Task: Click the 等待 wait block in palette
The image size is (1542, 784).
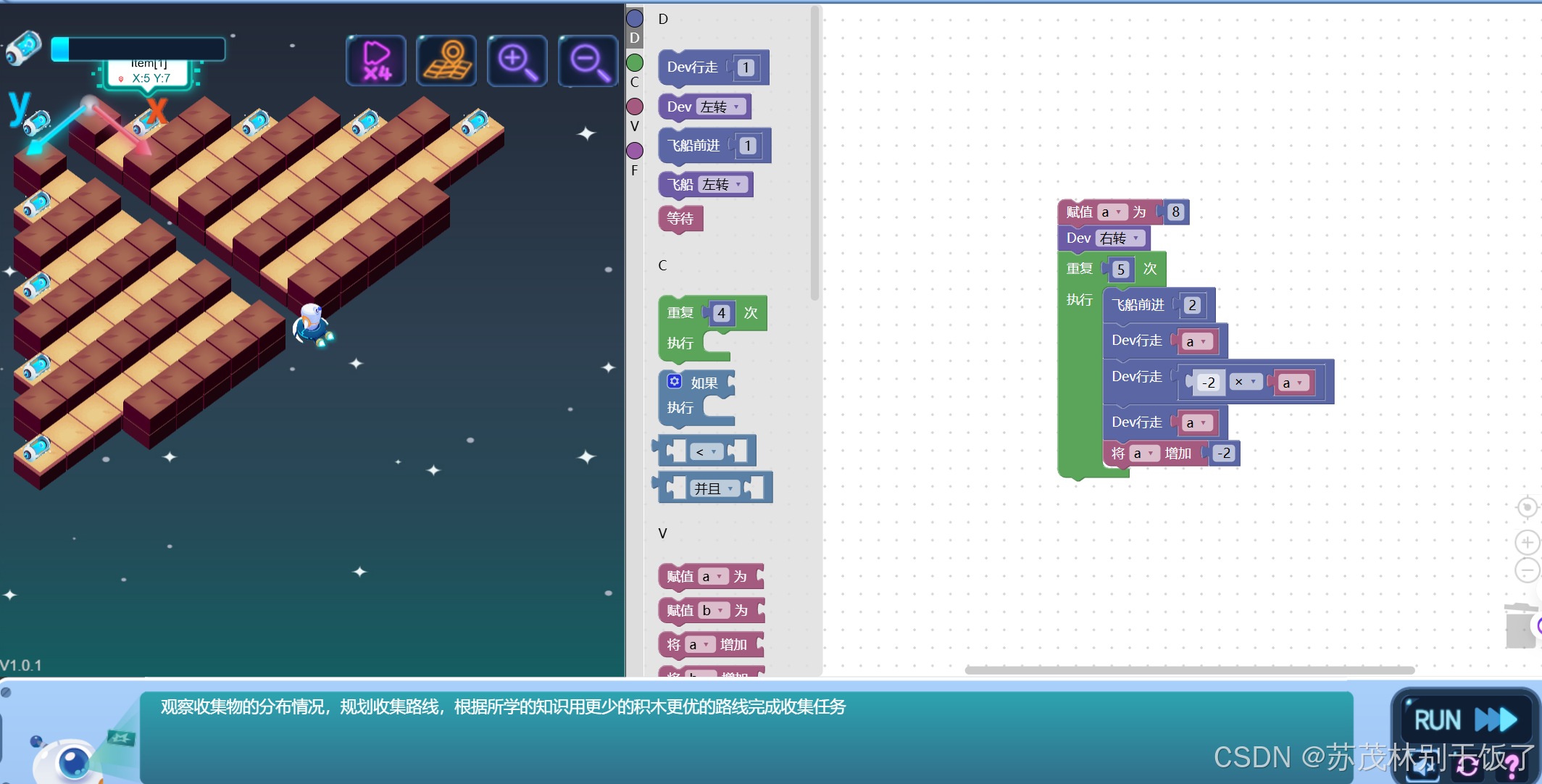Action: point(680,219)
